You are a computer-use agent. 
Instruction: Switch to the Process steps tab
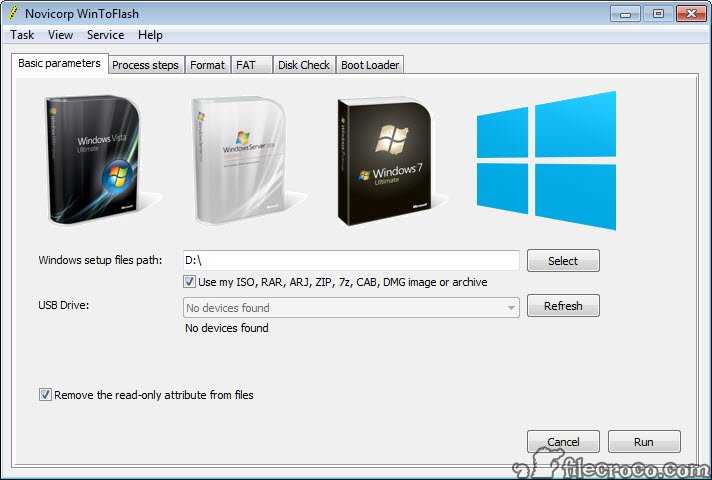pos(145,65)
